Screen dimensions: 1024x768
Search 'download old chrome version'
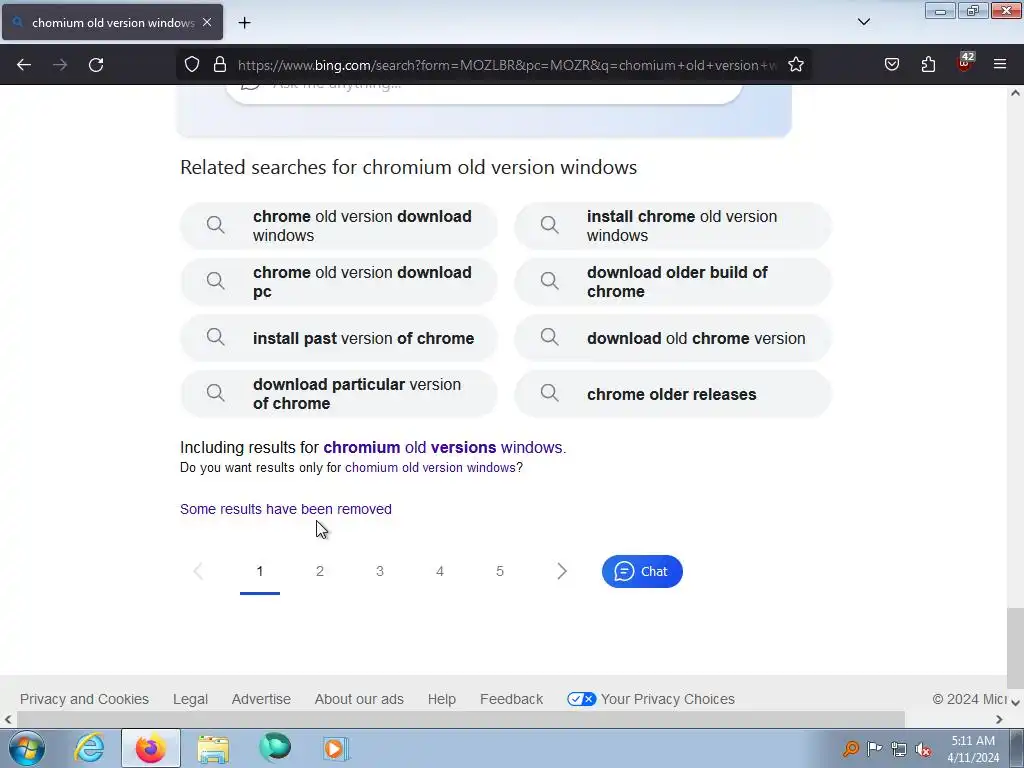click(x=673, y=338)
